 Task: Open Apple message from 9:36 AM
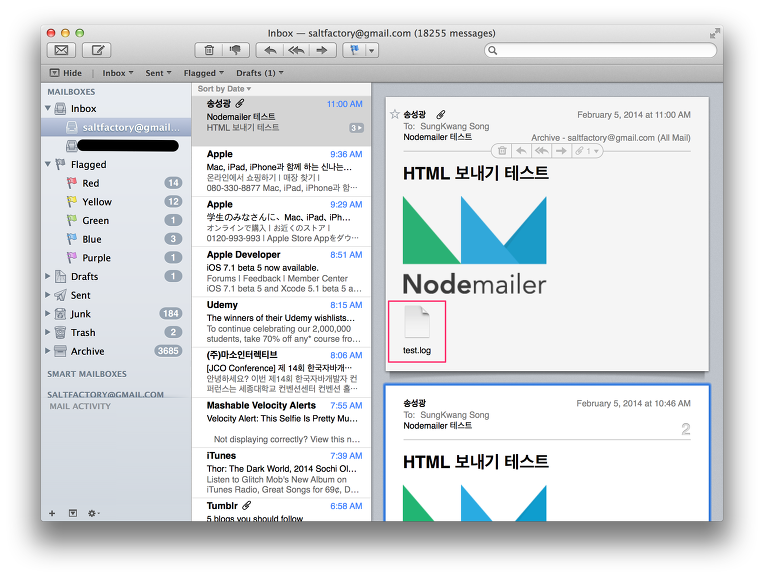click(x=282, y=171)
